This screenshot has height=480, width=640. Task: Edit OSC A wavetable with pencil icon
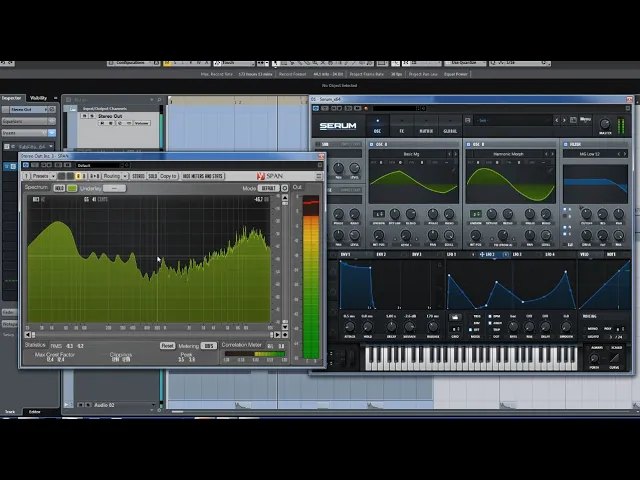pyautogui.click(x=453, y=169)
